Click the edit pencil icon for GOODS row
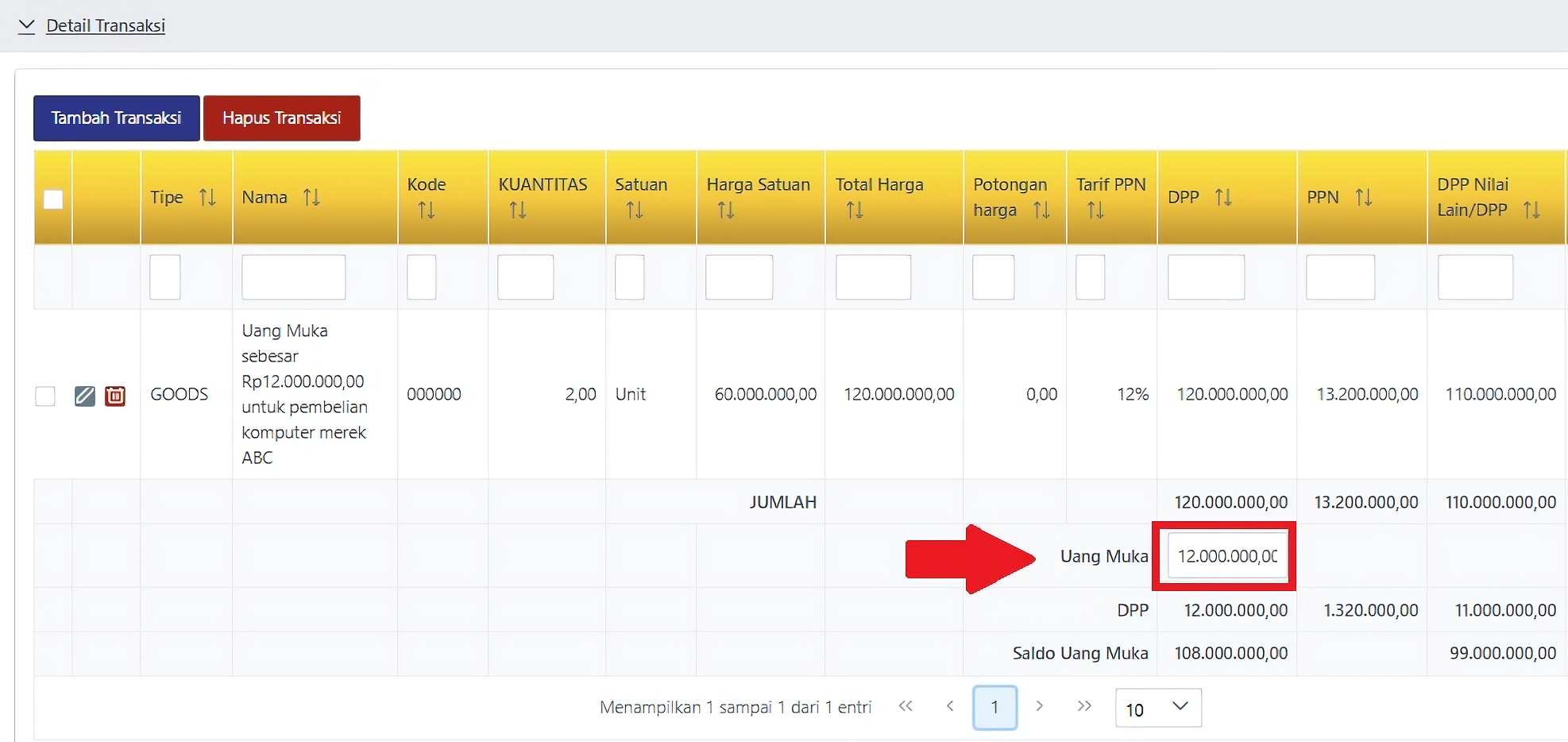 click(85, 396)
